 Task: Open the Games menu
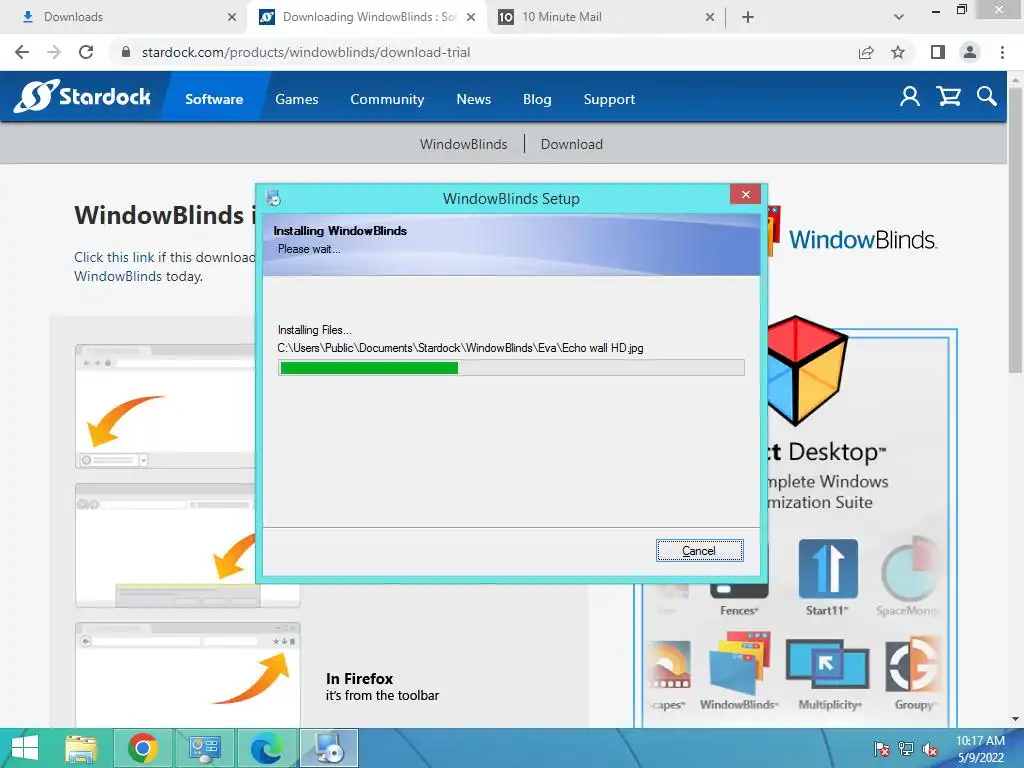click(296, 99)
